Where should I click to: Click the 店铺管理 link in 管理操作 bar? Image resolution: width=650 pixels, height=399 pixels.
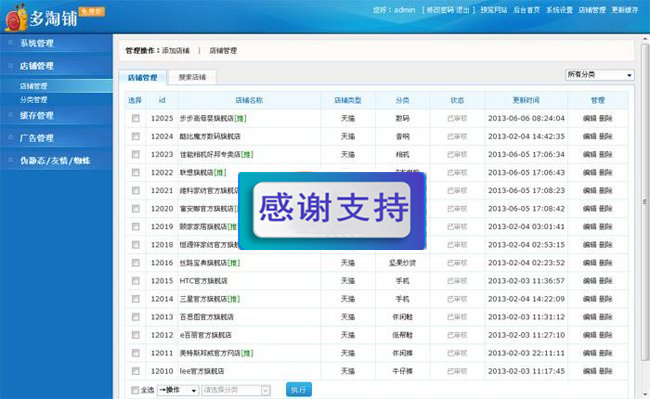[223, 51]
